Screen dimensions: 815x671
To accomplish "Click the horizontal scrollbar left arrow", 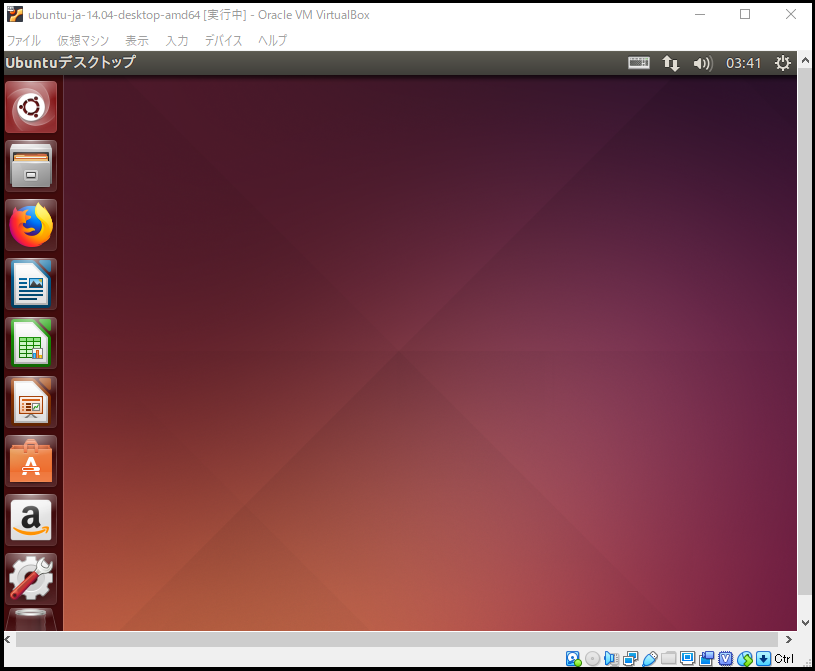I will (8, 639).
